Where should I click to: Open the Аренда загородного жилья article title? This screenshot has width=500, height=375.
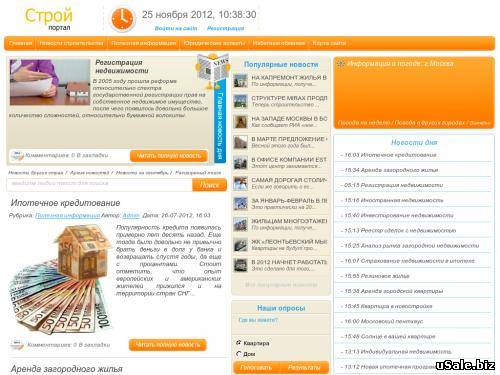coord(67,369)
